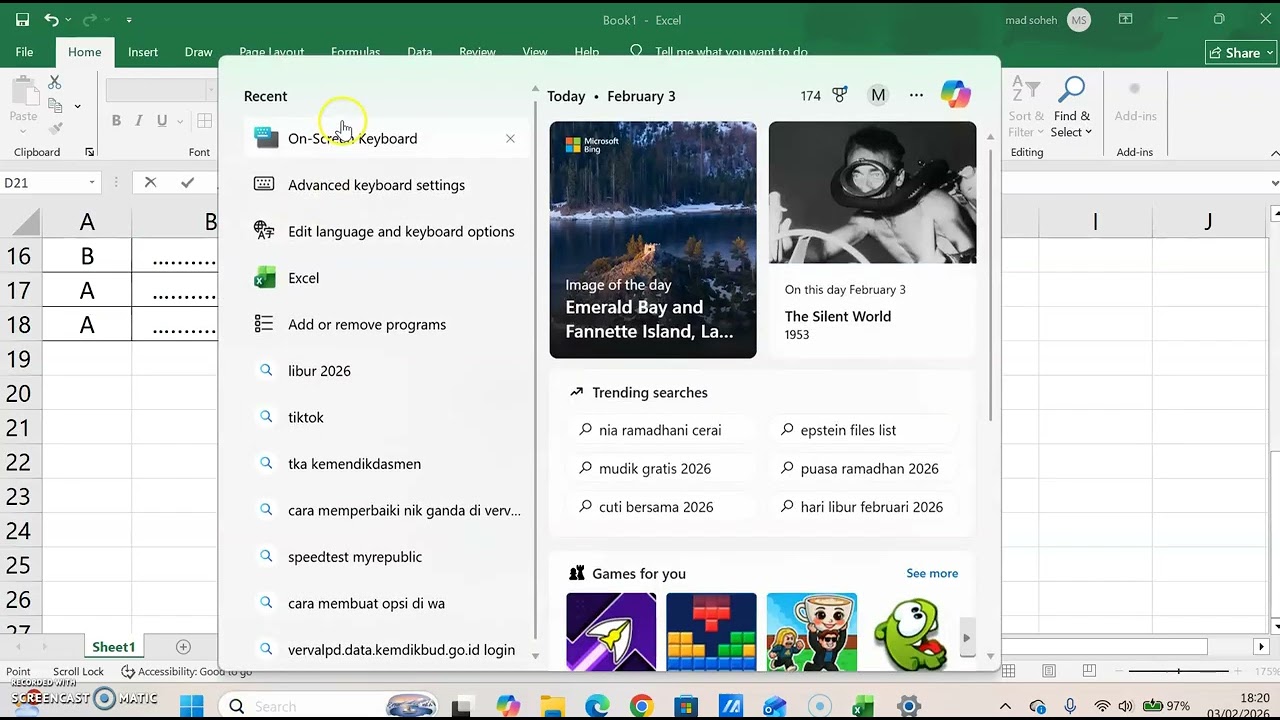This screenshot has height=720, width=1280.
Task: Apply underline with the U icon
Action: (x=162, y=121)
